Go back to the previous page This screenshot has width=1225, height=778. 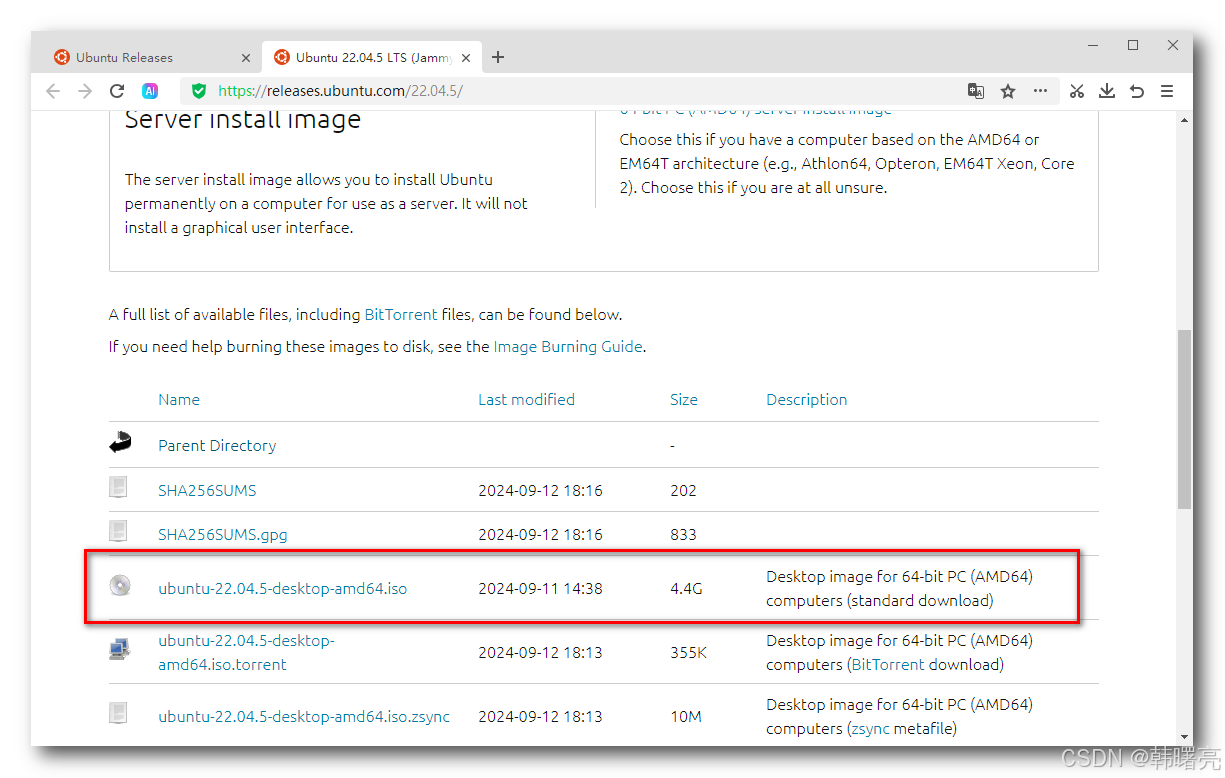[53, 91]
